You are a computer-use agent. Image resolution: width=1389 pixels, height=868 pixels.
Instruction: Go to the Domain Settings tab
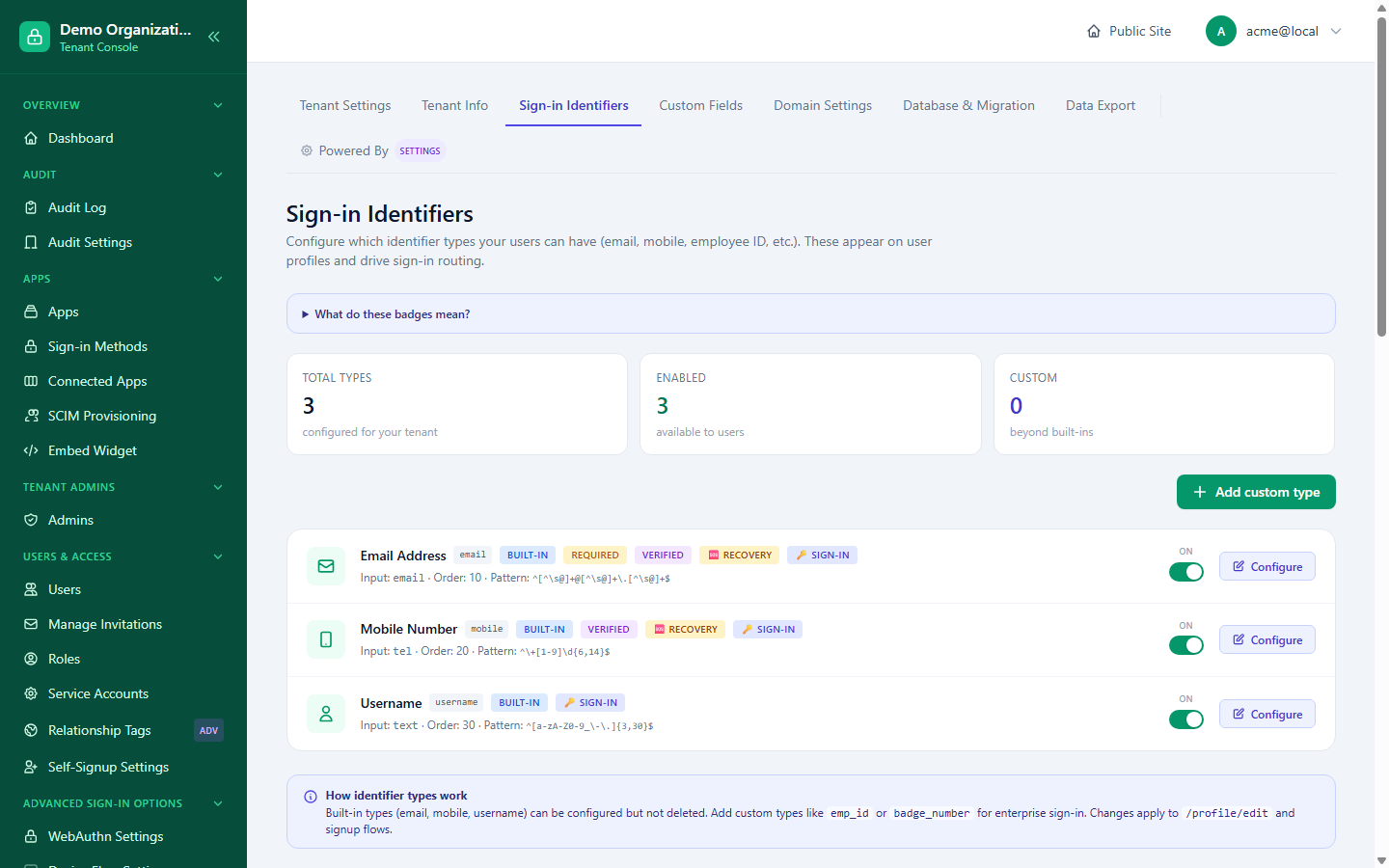[823, 105]
